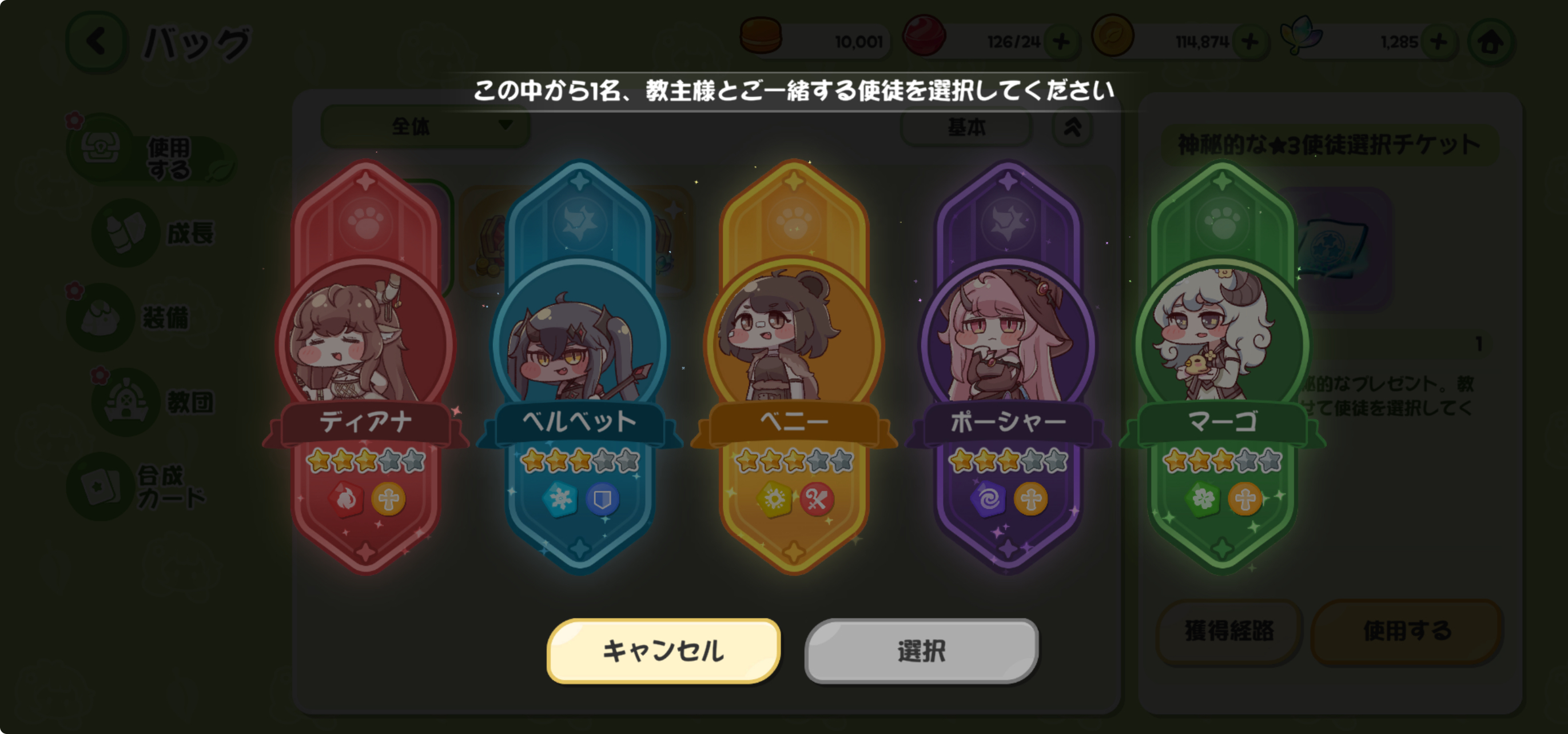
Task: Switch to the 装備 sidebar tab
Action: pyautogui.click(x=140, y=317)
